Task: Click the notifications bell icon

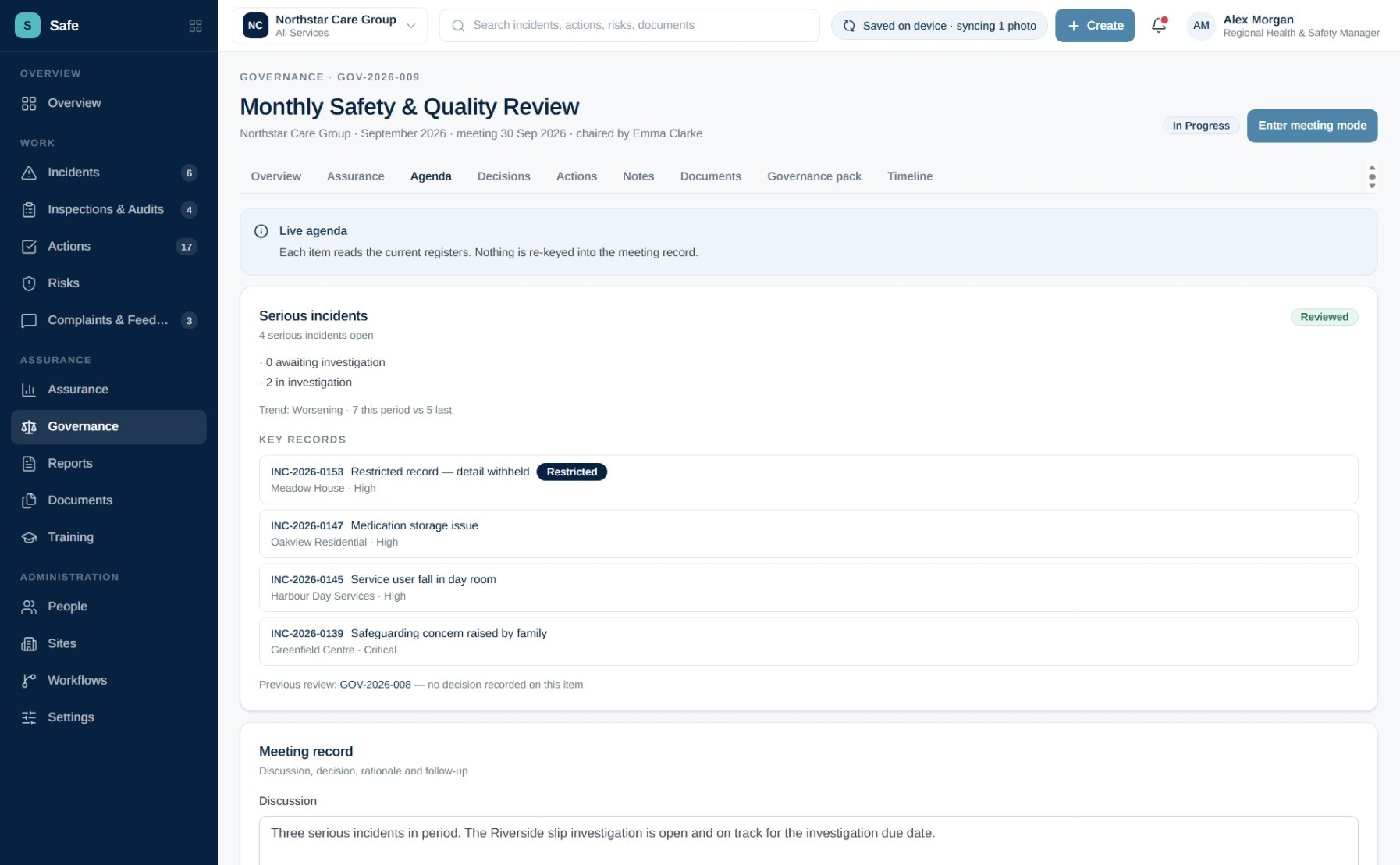Action: pos(1159,25)
